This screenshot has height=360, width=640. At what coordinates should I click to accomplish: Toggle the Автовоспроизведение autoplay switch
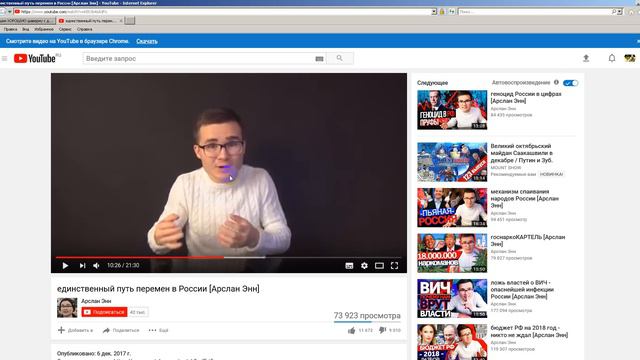point(570,83)
